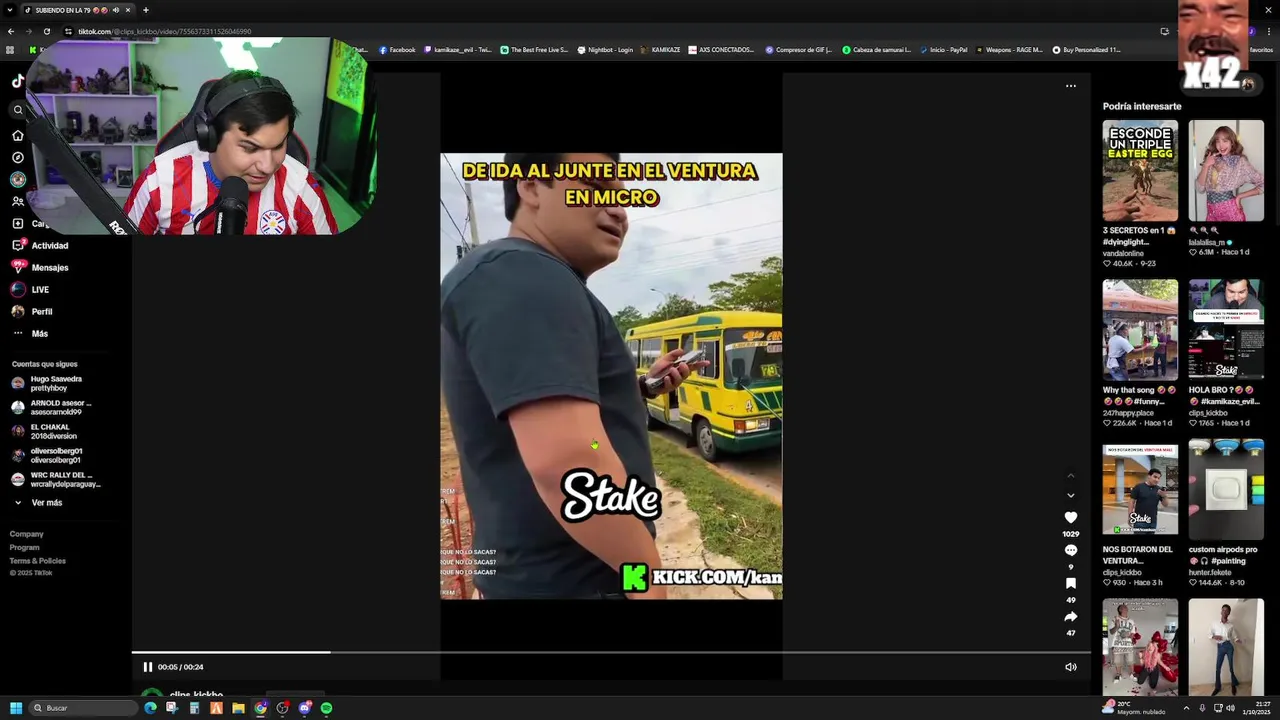Mute the tab via its speaker icon
The height and width of the screenshot is (720, 1280).
(115, 10)
